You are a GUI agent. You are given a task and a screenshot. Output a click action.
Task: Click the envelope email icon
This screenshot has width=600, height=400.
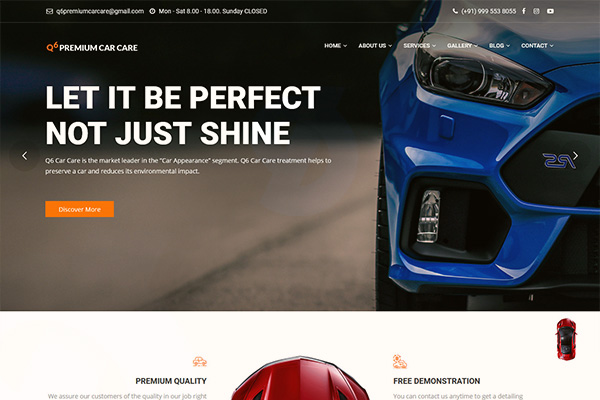(49, 11)
